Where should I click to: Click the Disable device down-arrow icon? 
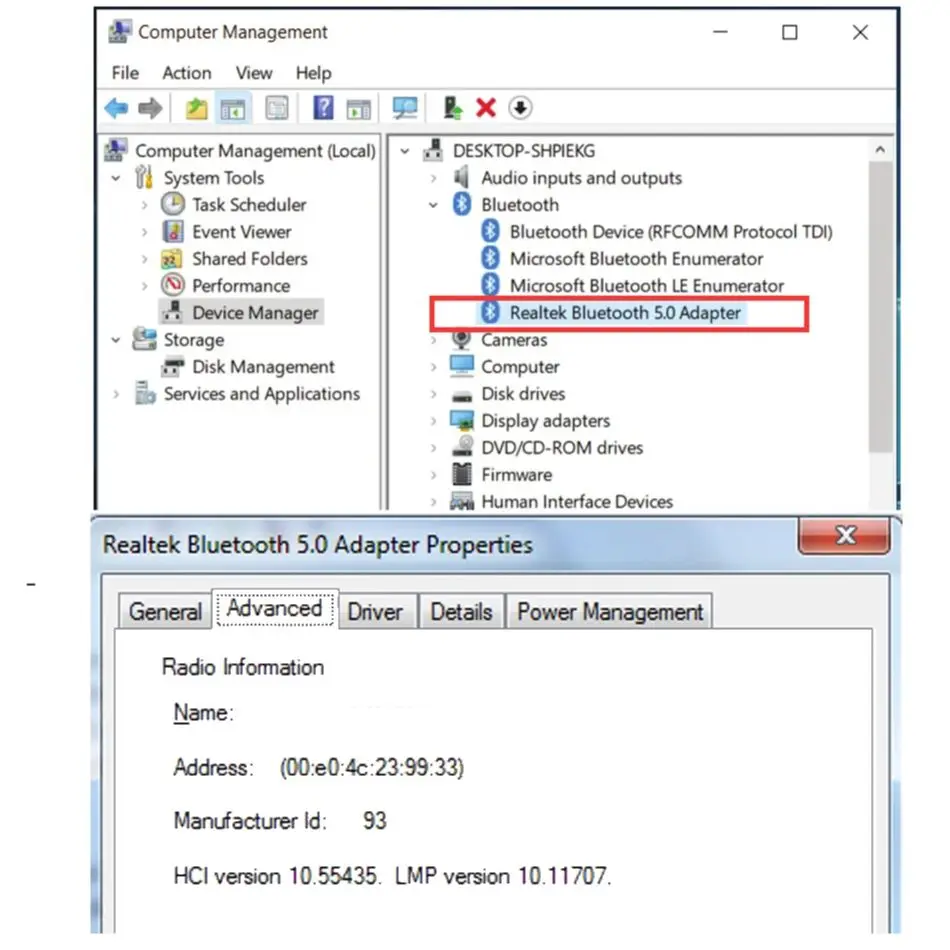(520, 108)
